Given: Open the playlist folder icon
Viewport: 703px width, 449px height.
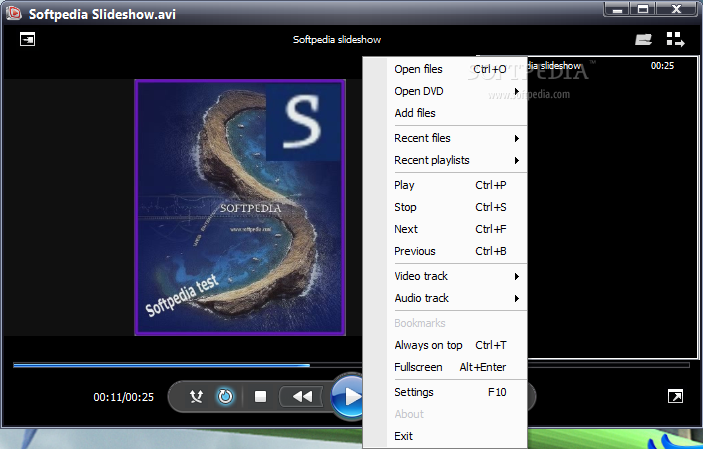Looking at the screenshot, I should 643,39.
